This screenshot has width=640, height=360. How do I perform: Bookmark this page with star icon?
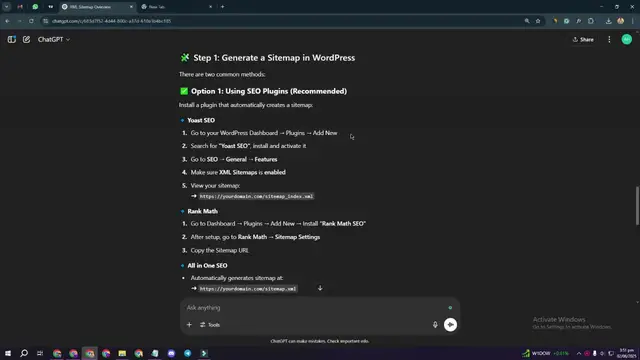tap(538, 21)
